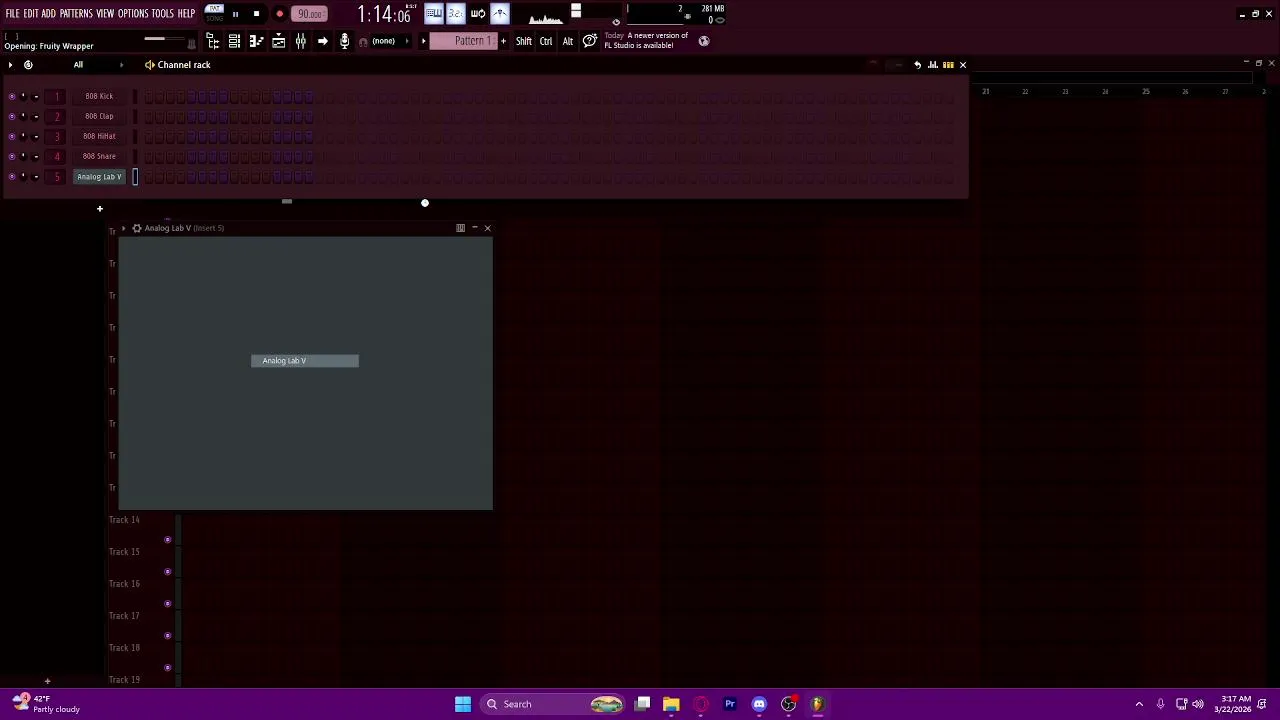Viewport: 1280px width, 720px height.
Task: Open the EDIT menu
Action: click(x=31, y=14)
